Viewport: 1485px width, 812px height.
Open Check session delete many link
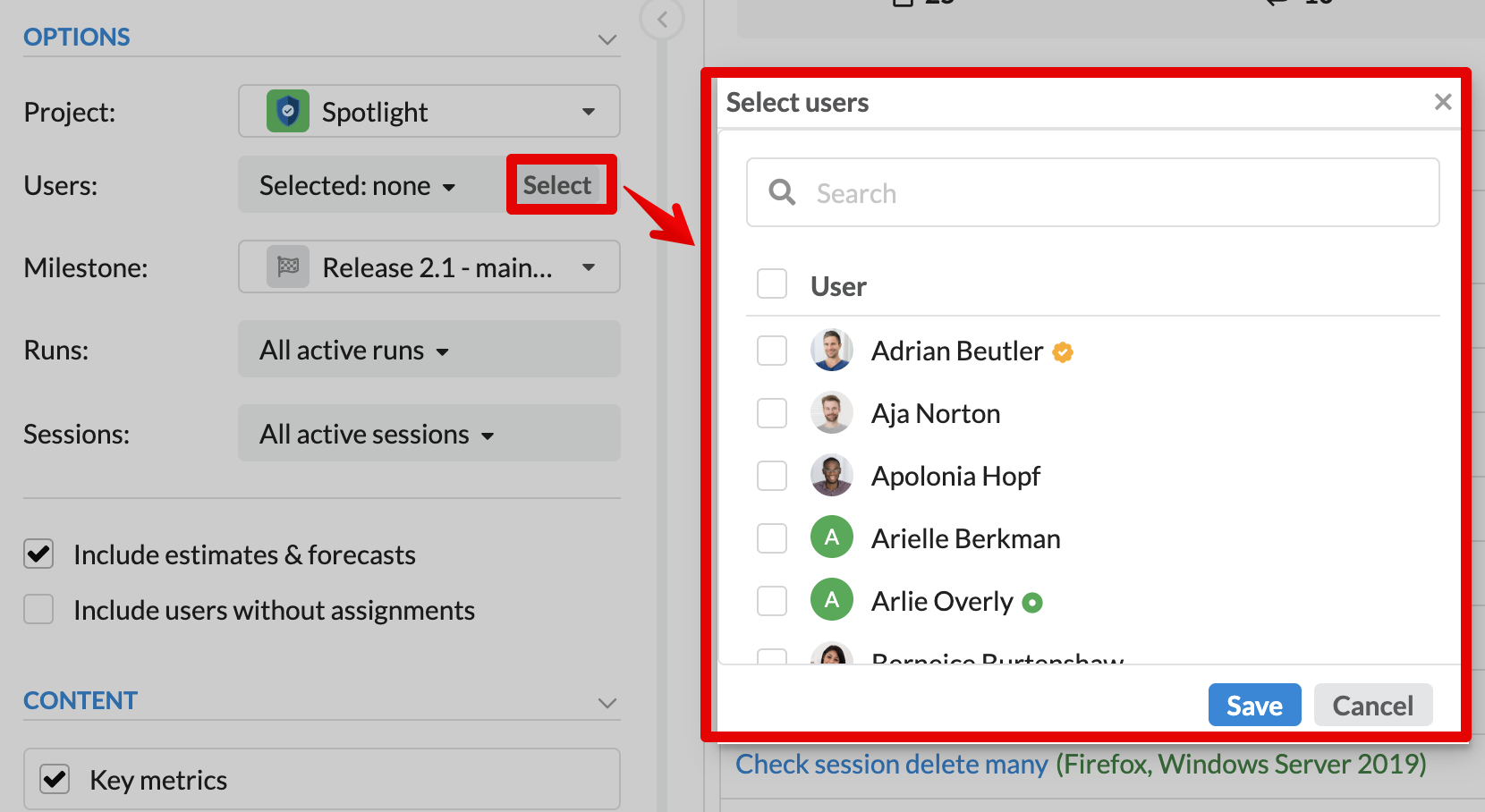pyautogui.click(x=892, y=764)
